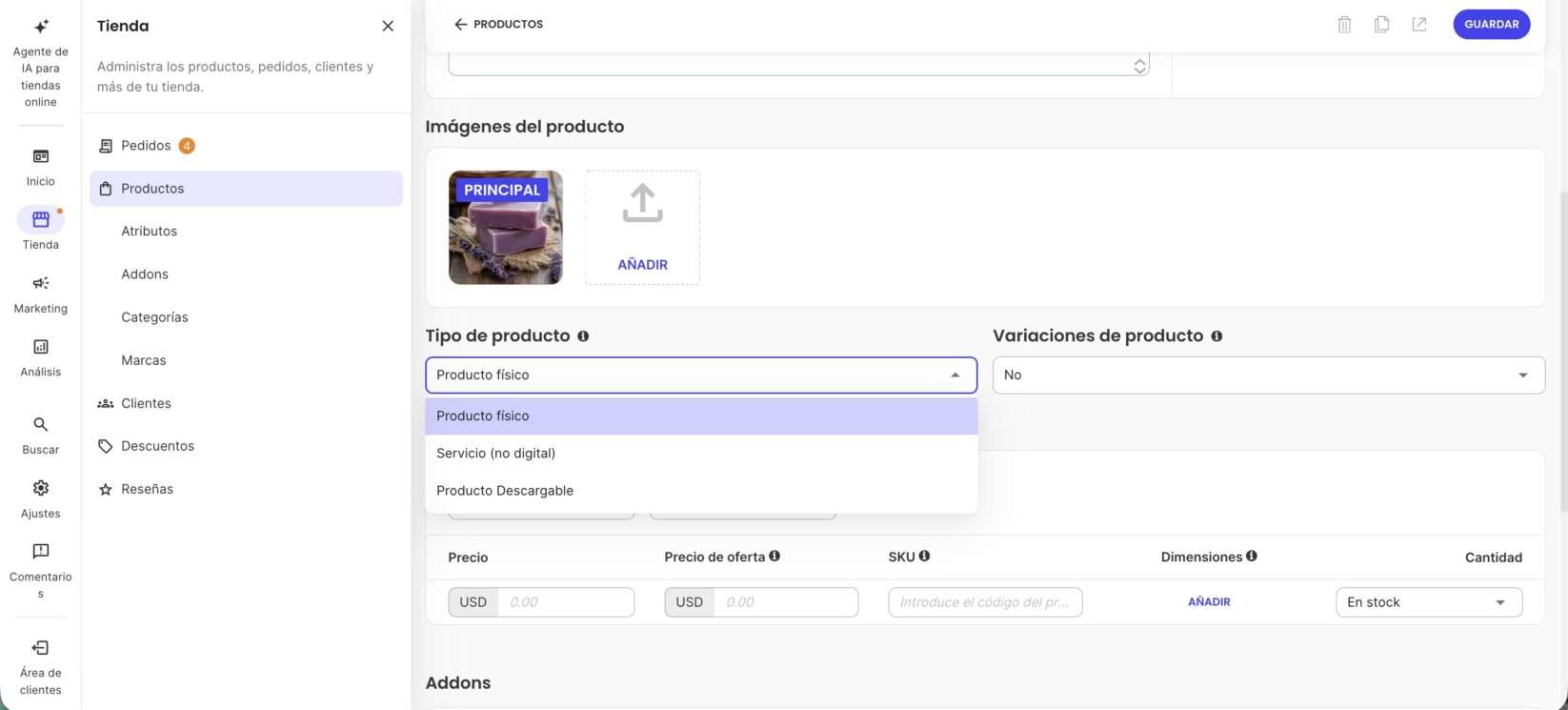Open Ajustes gear icon
Screen dimensions: 1568x710
coord(41,488)
